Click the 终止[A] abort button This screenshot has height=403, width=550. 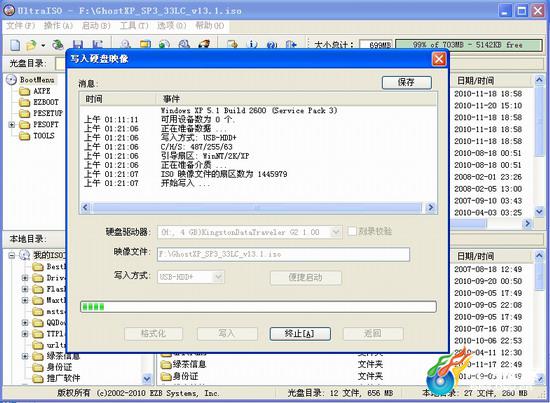(300, 334)
